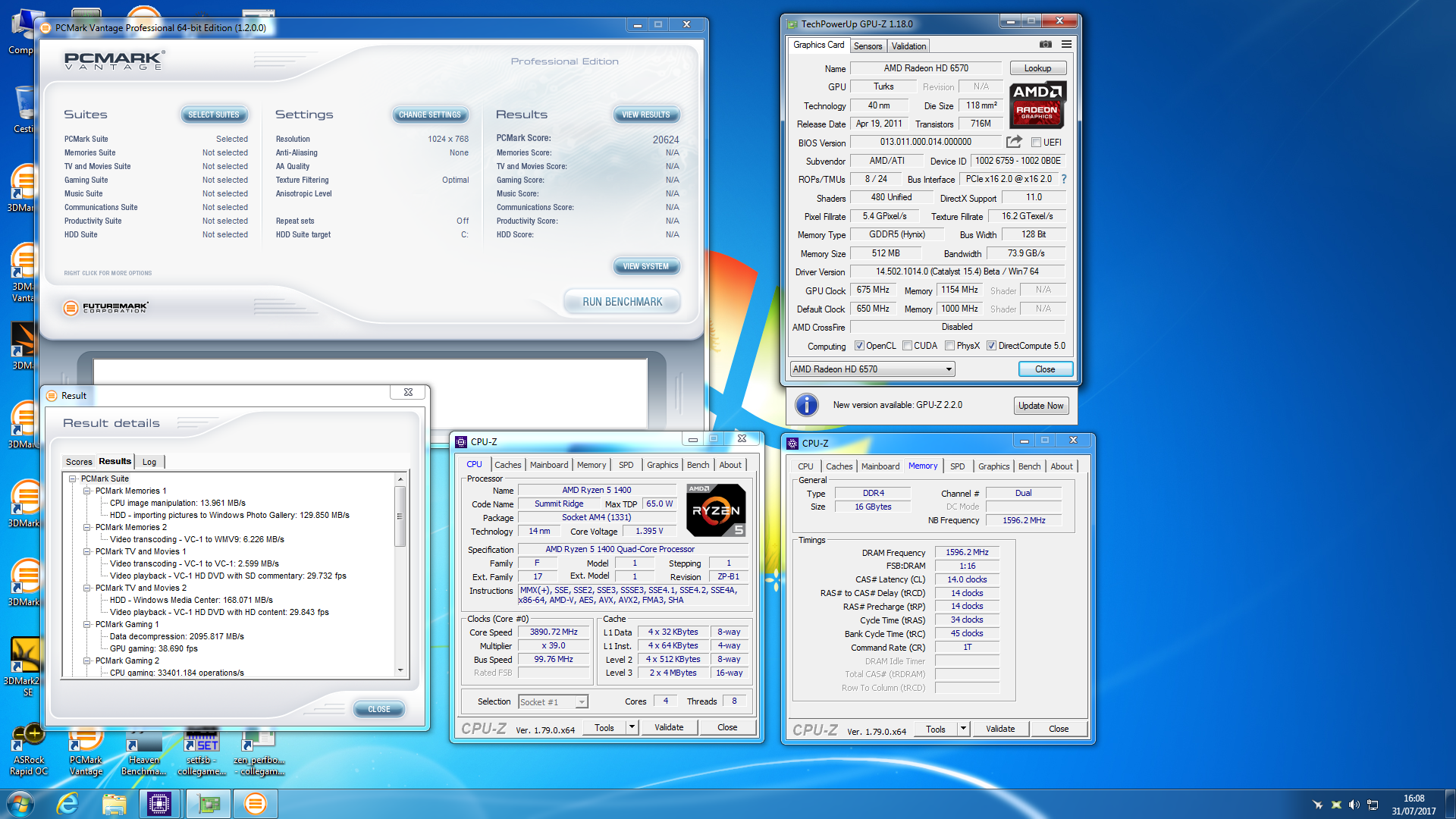Viewport: 1456px width, 819px height.
Task: Open the Mainboard tab in the CPU tab CPU-Z window
Action: pos(549,465)
